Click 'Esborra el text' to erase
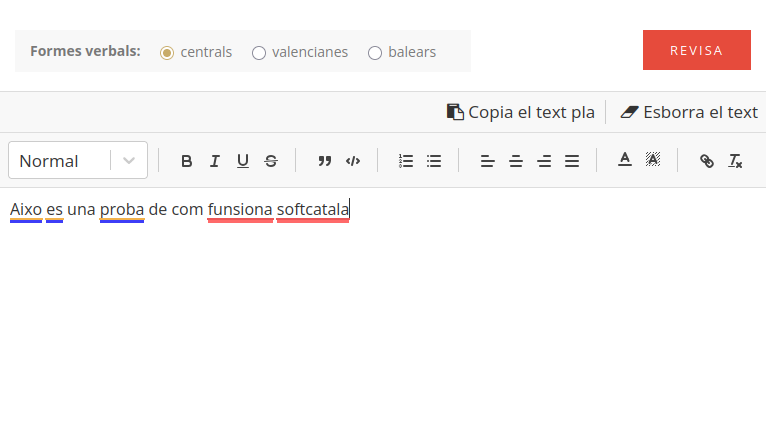766x433 pixels. point(689,112)
